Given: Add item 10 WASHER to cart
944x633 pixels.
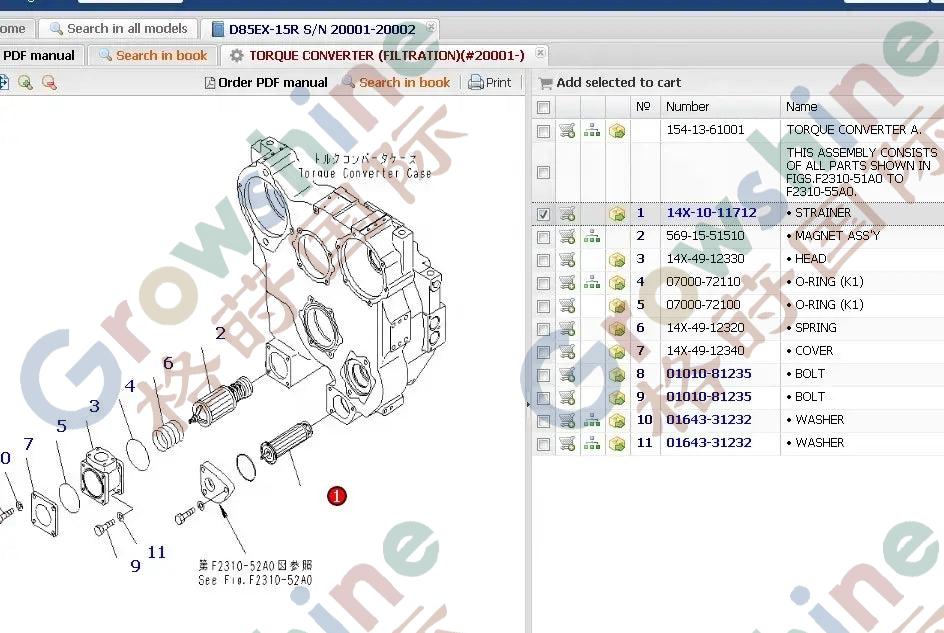Looking at the screenshot, I should 567,420.
